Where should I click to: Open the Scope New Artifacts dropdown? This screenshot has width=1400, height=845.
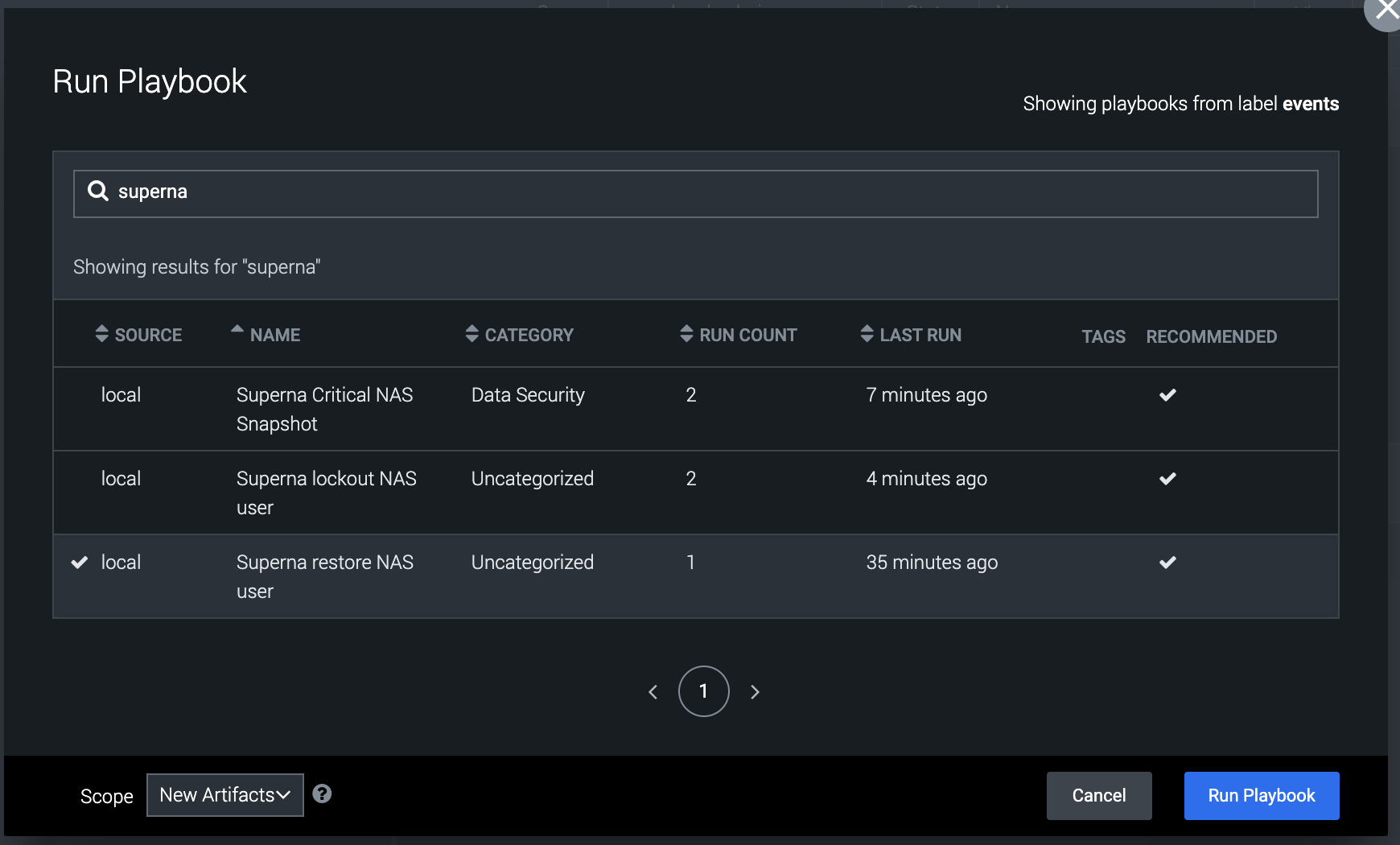225,795
